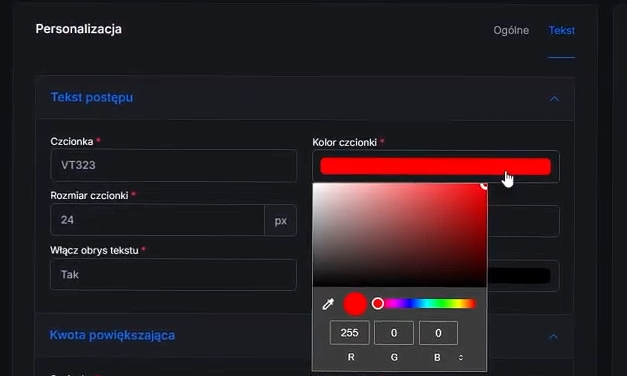Click inside the saturation gradient area
627x376 pixels.
click(399, 235)
